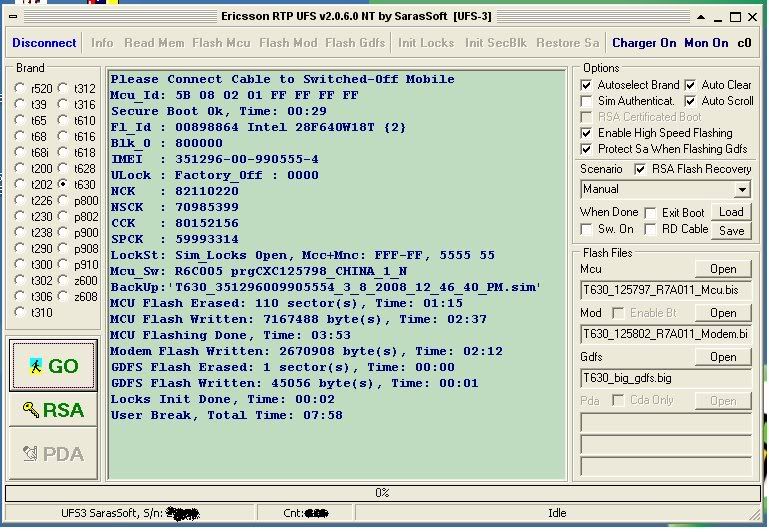Screen dimensions: 769x532
Task: Click Disconnect in the toolbar
Action: tap(44, 43)
